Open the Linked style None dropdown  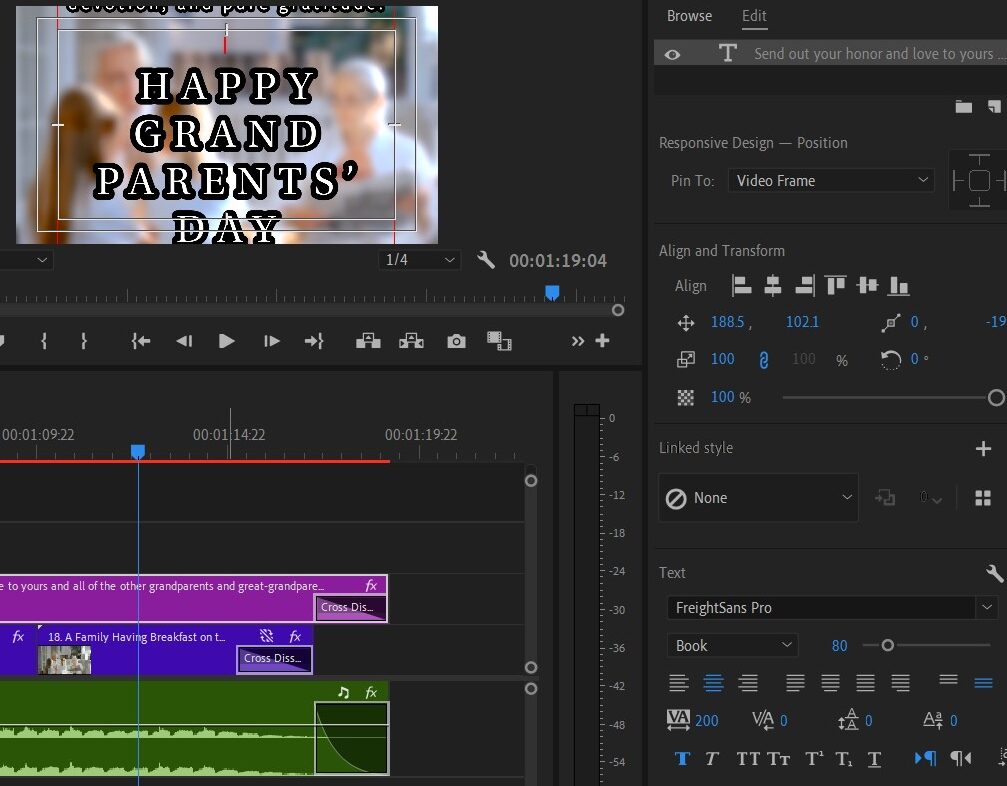click(758, 498)
